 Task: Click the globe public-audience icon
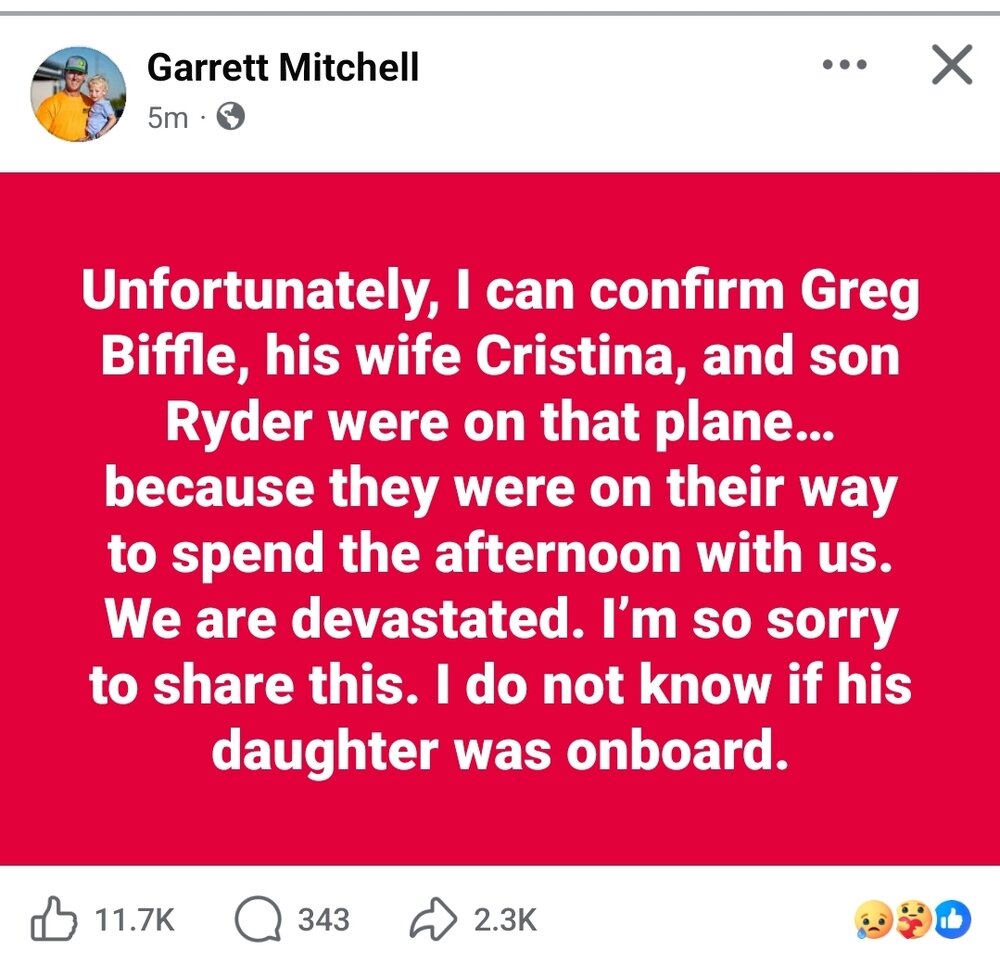[230, 118]
